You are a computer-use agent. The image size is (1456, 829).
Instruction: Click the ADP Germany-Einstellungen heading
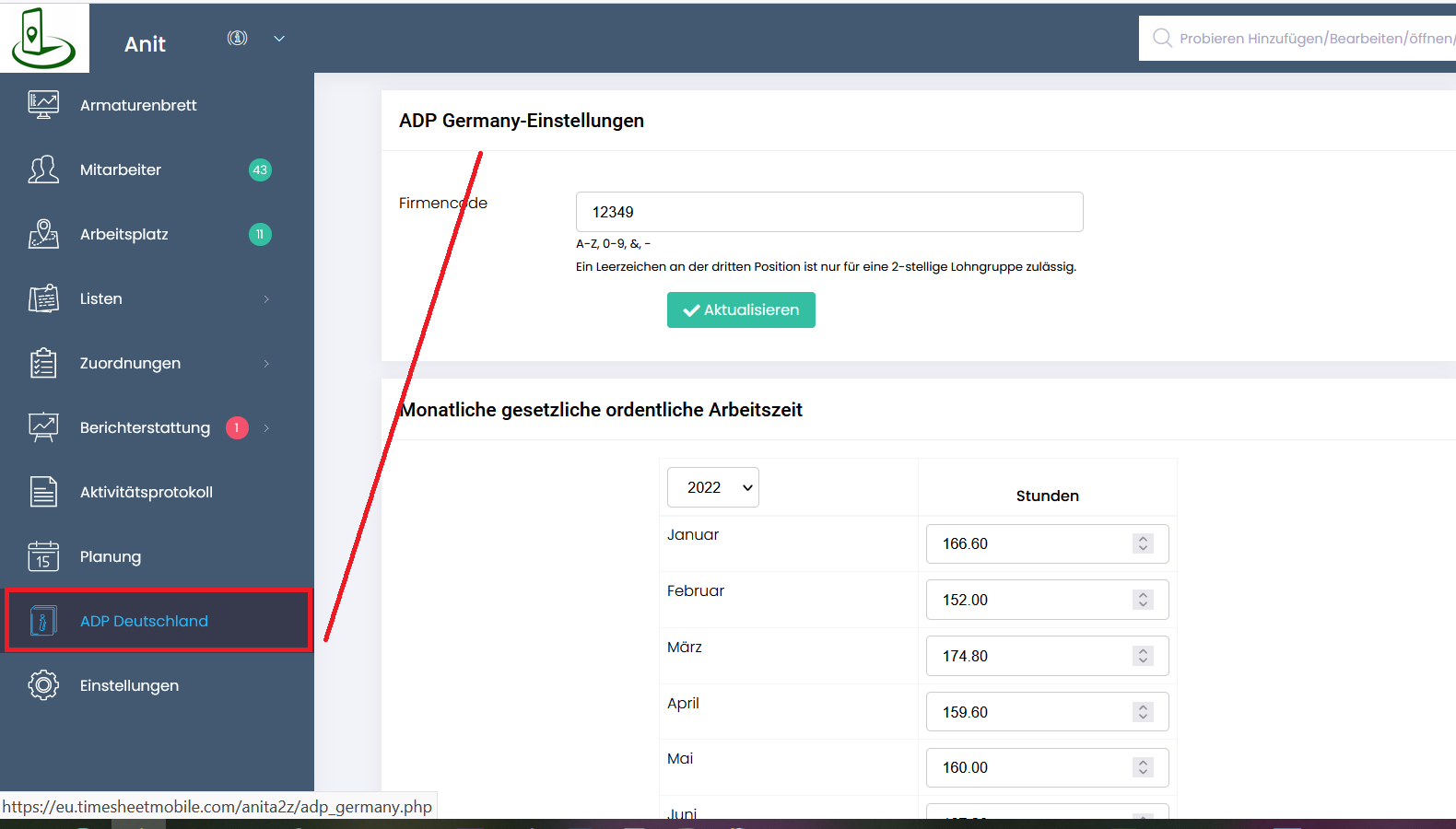(x=522, y=121)
